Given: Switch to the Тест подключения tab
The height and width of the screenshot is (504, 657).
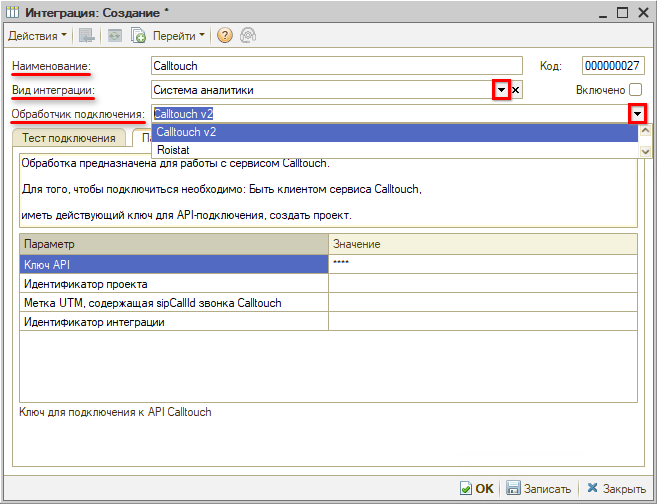Looking at the screenshot, I should click(69, 138).
